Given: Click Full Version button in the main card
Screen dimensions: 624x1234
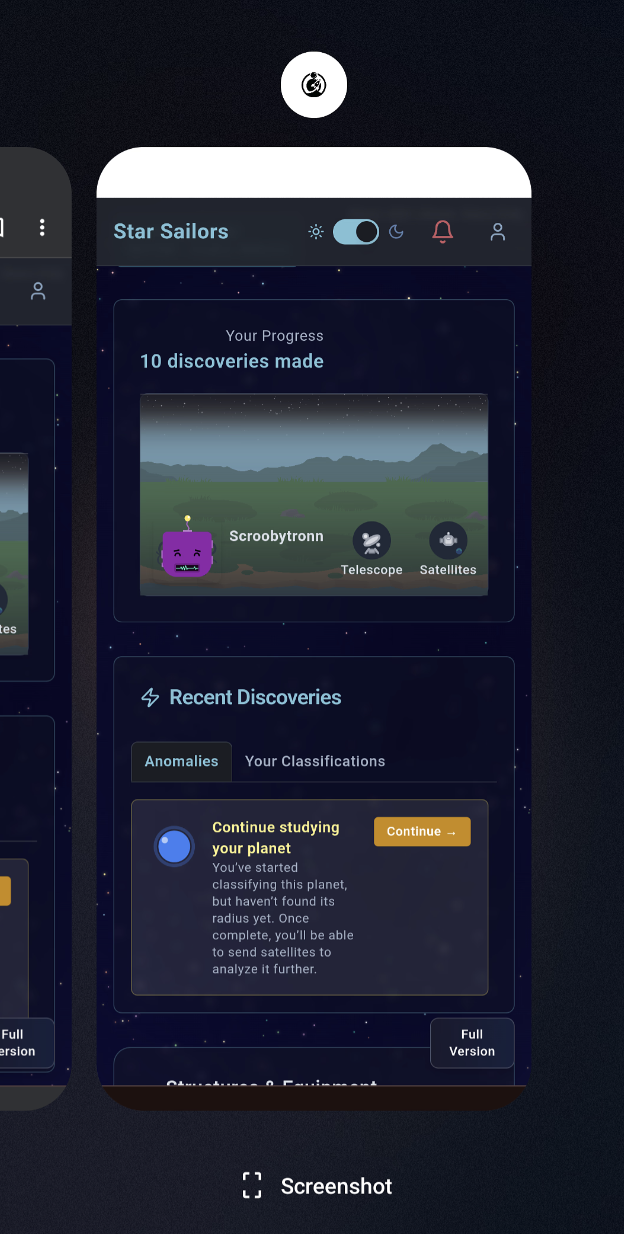Looking at the screenshot, I should tap(472, 1043).
